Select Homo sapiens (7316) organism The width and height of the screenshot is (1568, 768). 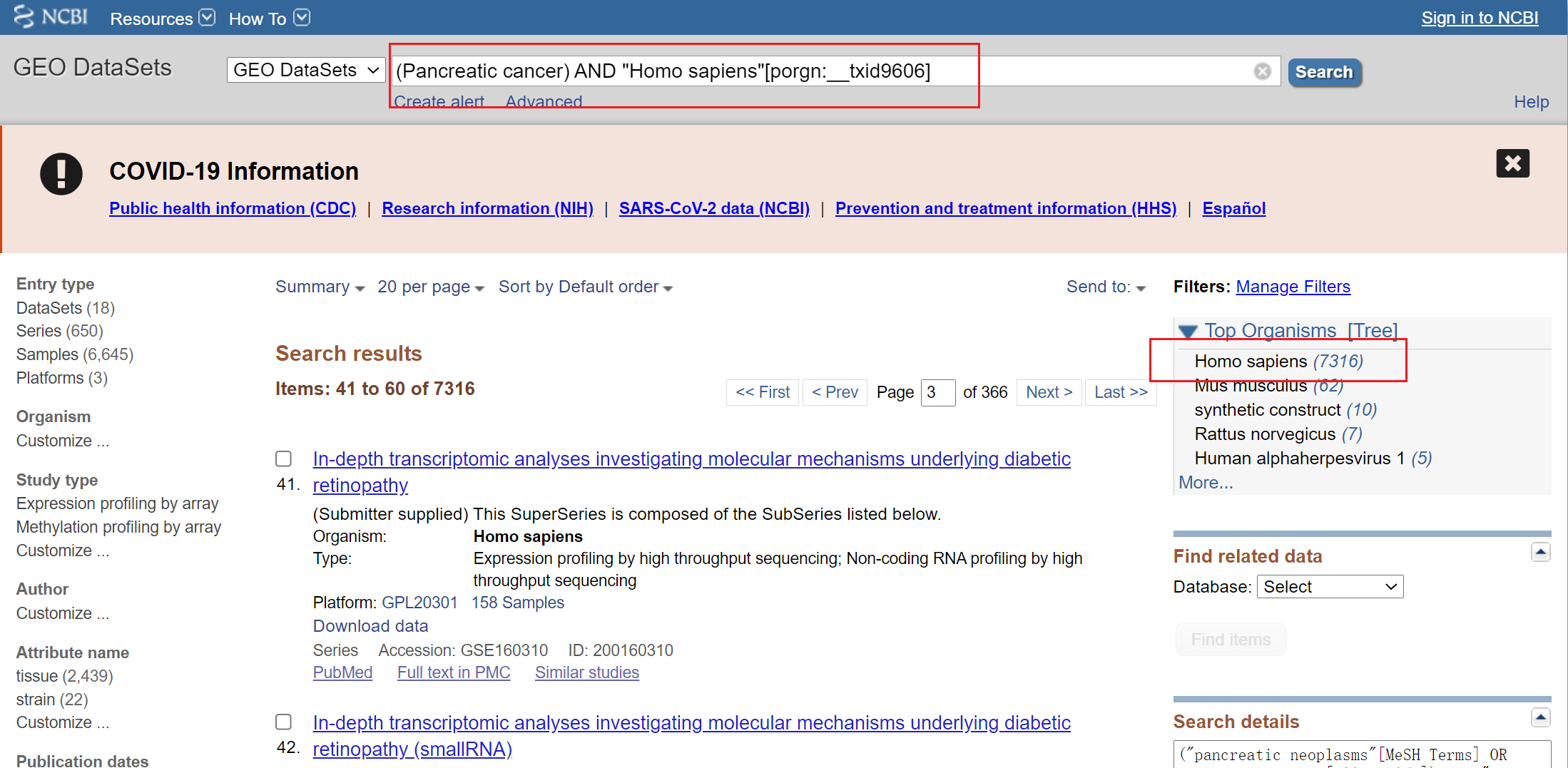(x=1279, y=362)
